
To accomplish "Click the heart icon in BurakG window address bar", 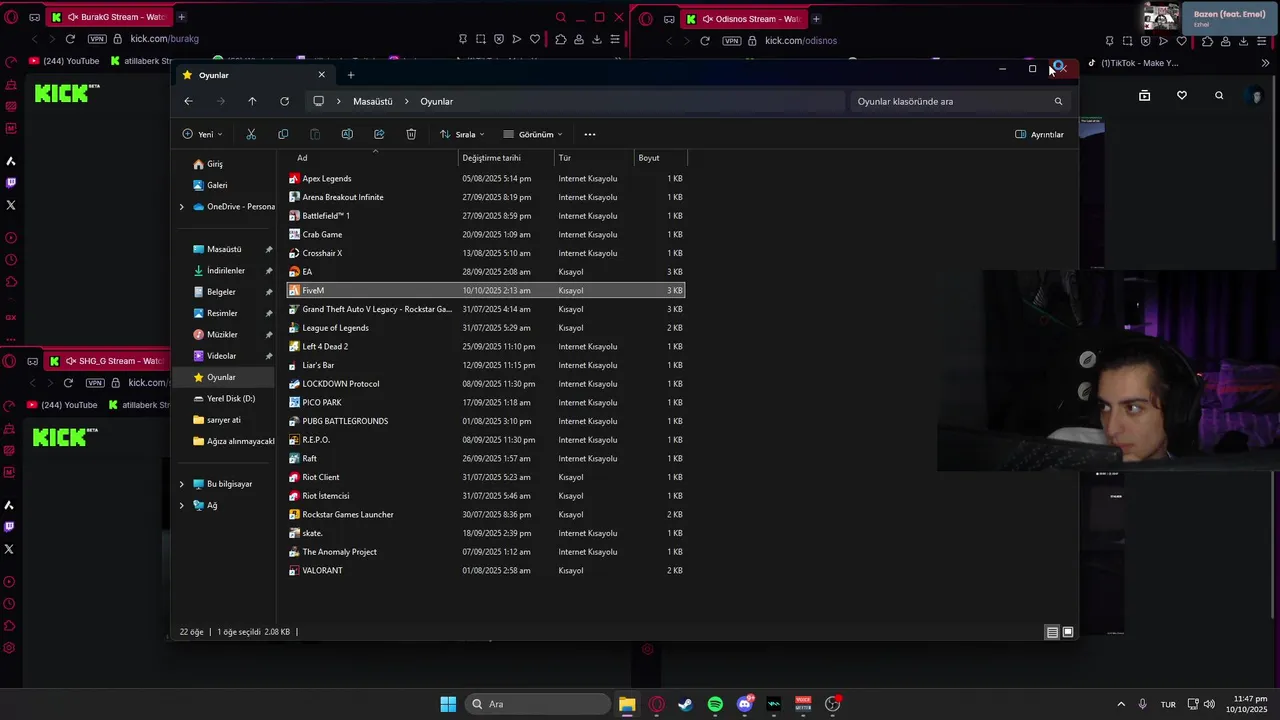I will click(535, 39).
